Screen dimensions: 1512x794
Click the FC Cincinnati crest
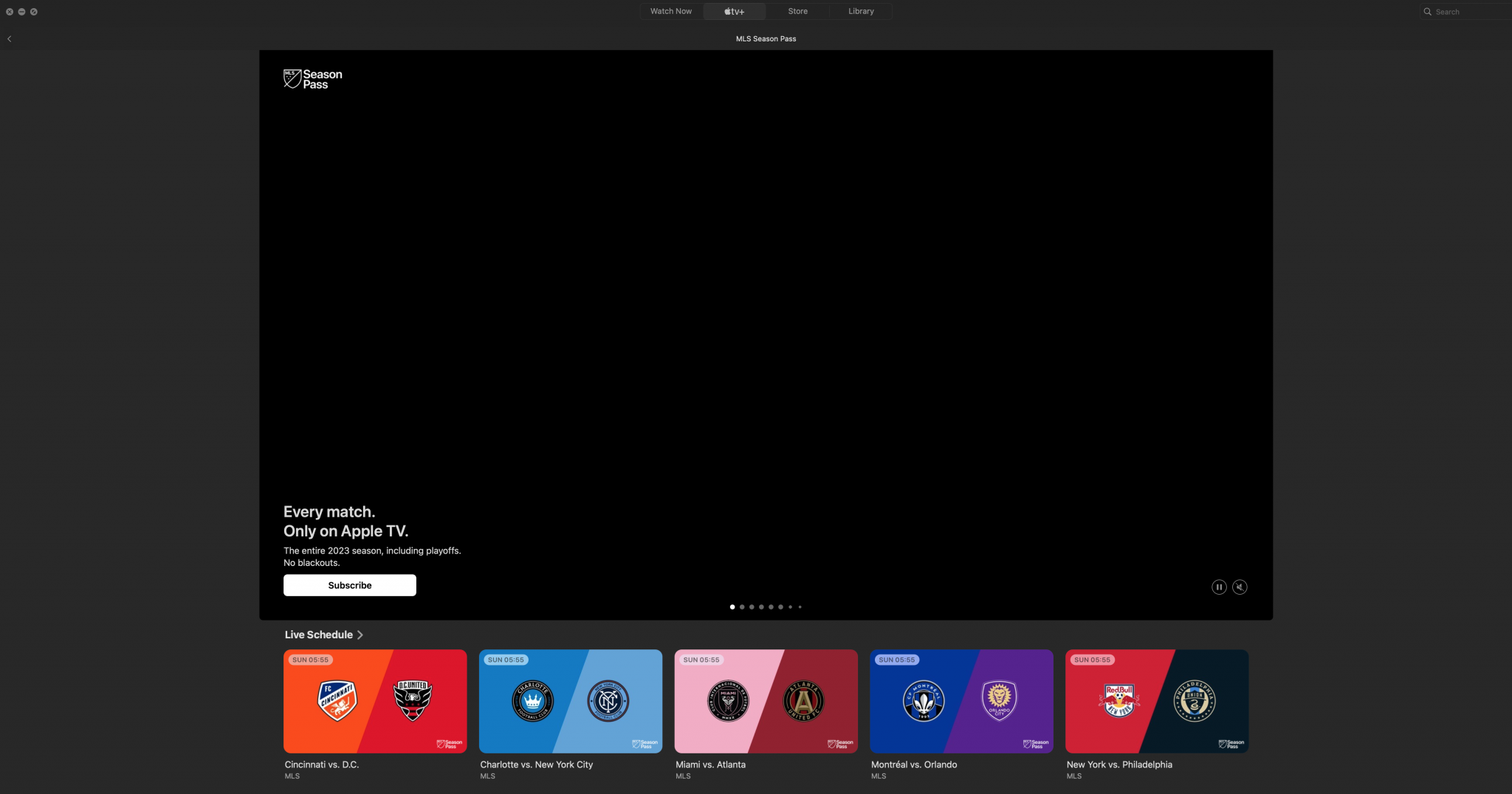pyautogui.click(x=337, y=700)
